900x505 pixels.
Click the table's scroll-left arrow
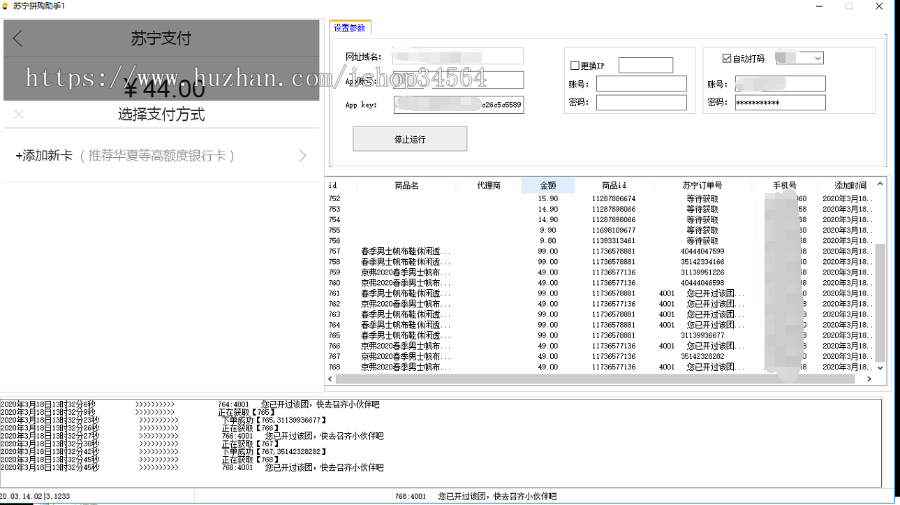click(330, 379)
